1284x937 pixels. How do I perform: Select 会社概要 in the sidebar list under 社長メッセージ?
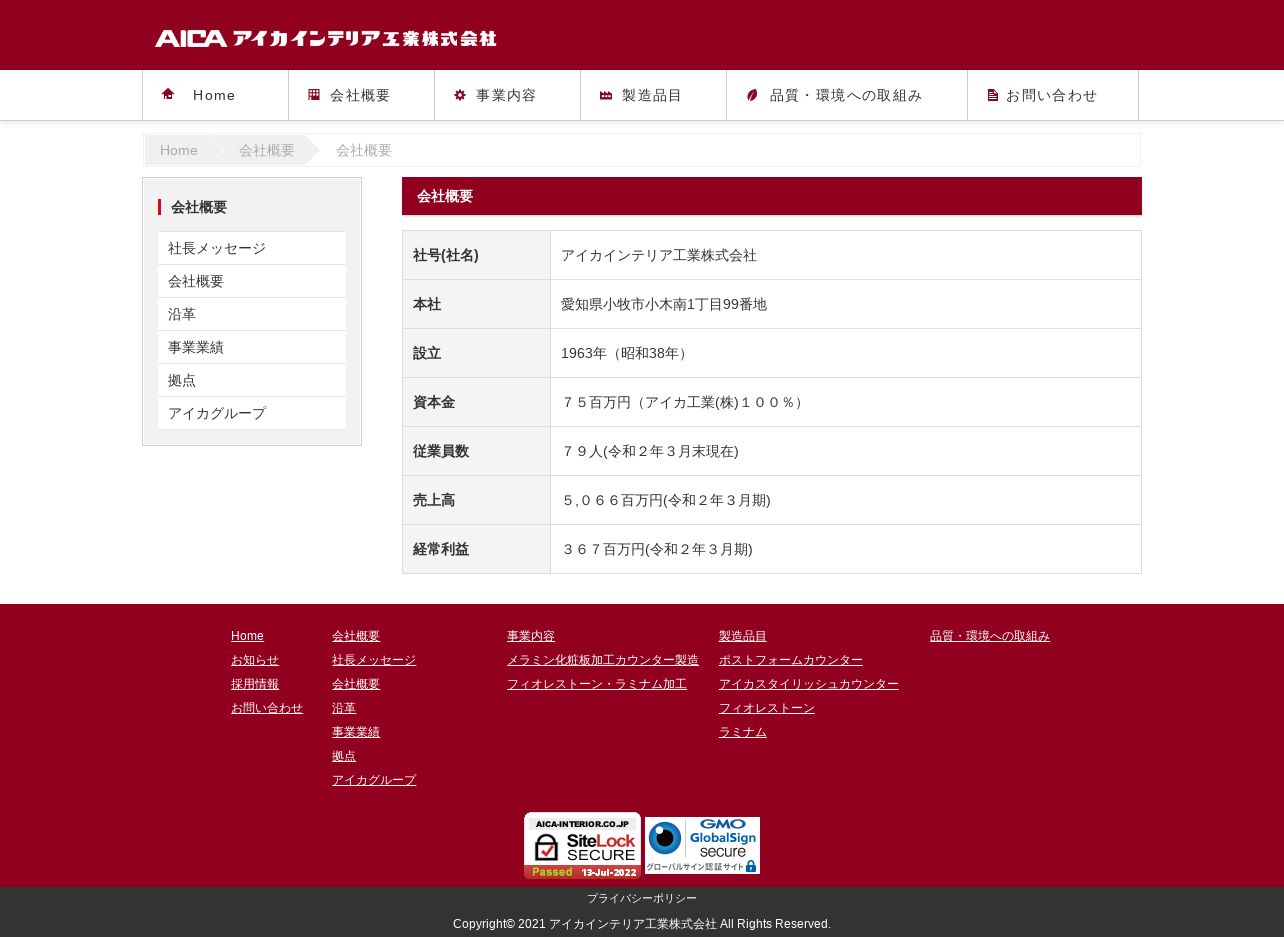pyautogui.click(x=252, y=281)
